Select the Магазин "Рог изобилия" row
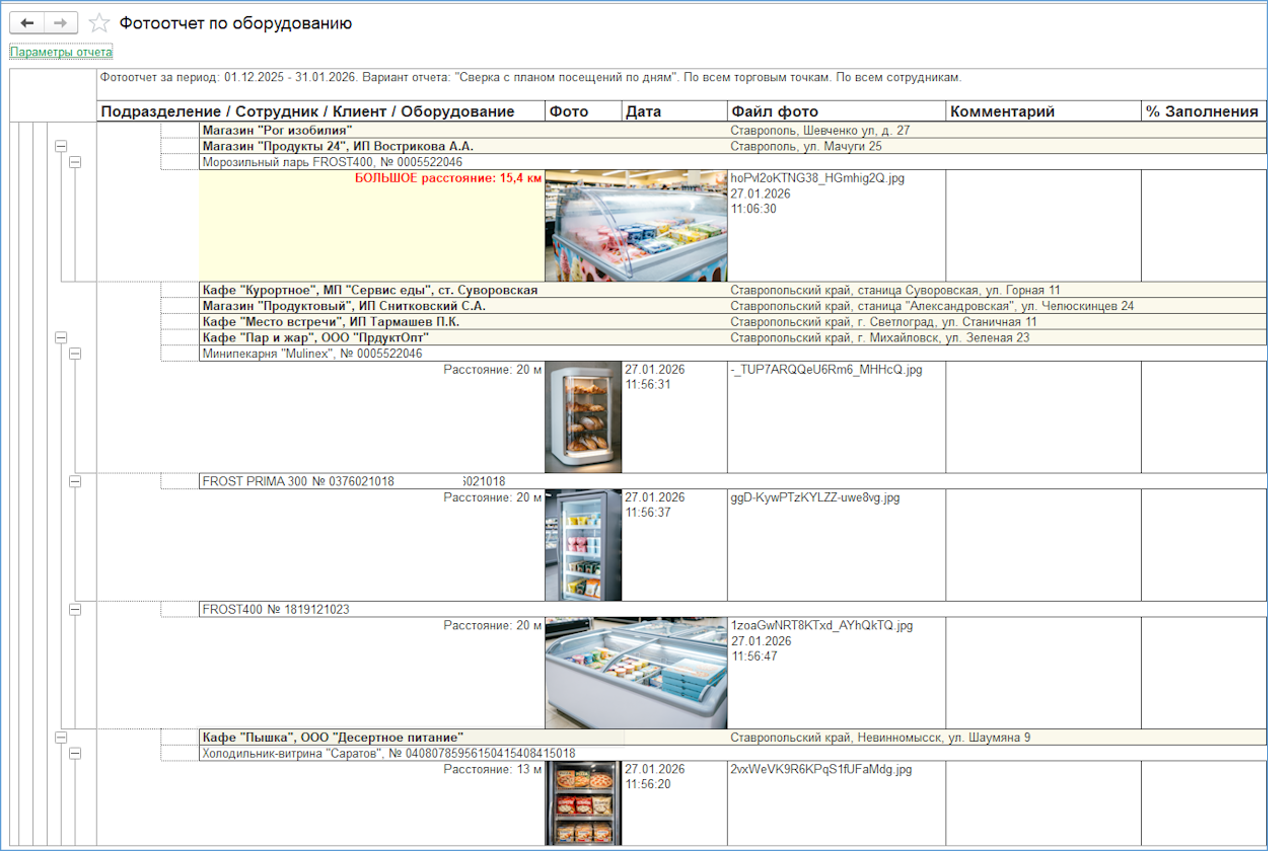The height and width of the screenshot is (851, 1268). [x=732, y=130]
